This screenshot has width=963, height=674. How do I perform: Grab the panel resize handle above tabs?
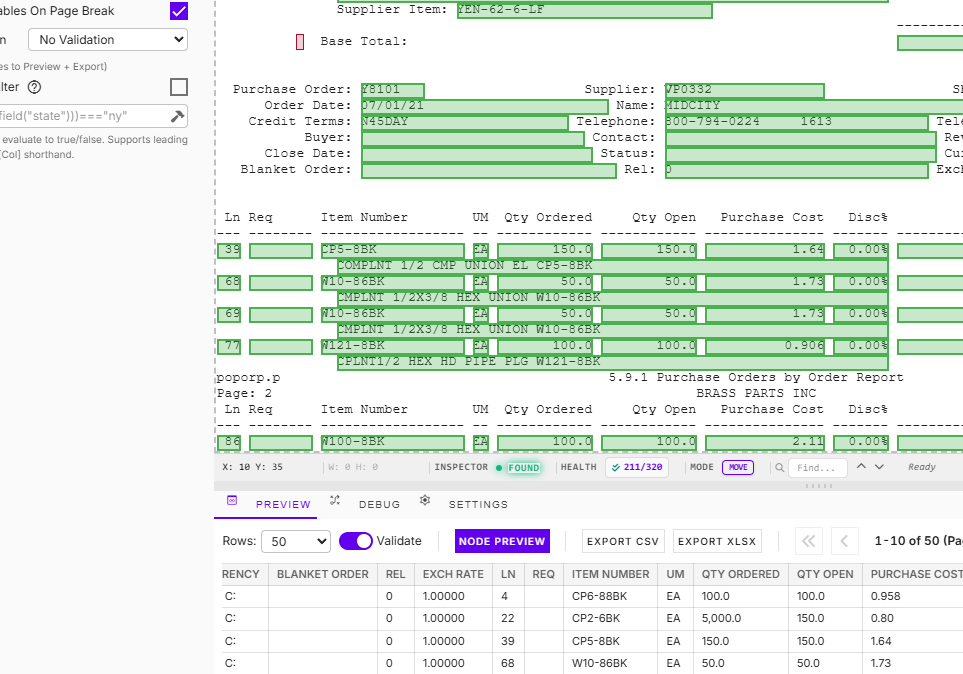coord(819,486)
